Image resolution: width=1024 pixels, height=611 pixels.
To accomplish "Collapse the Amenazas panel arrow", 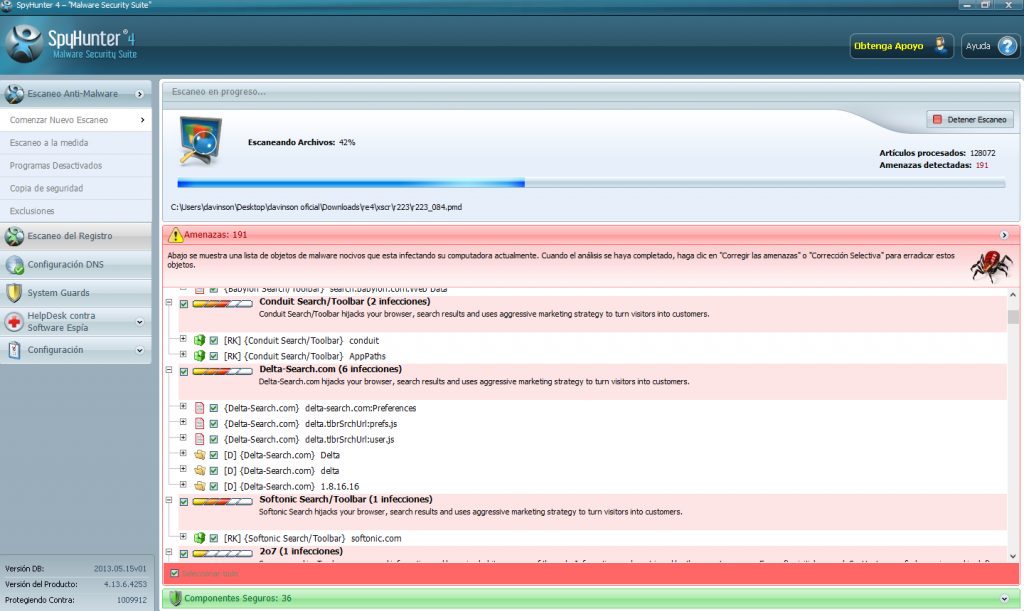I will pyautogui.click(x=1004, y=235).
